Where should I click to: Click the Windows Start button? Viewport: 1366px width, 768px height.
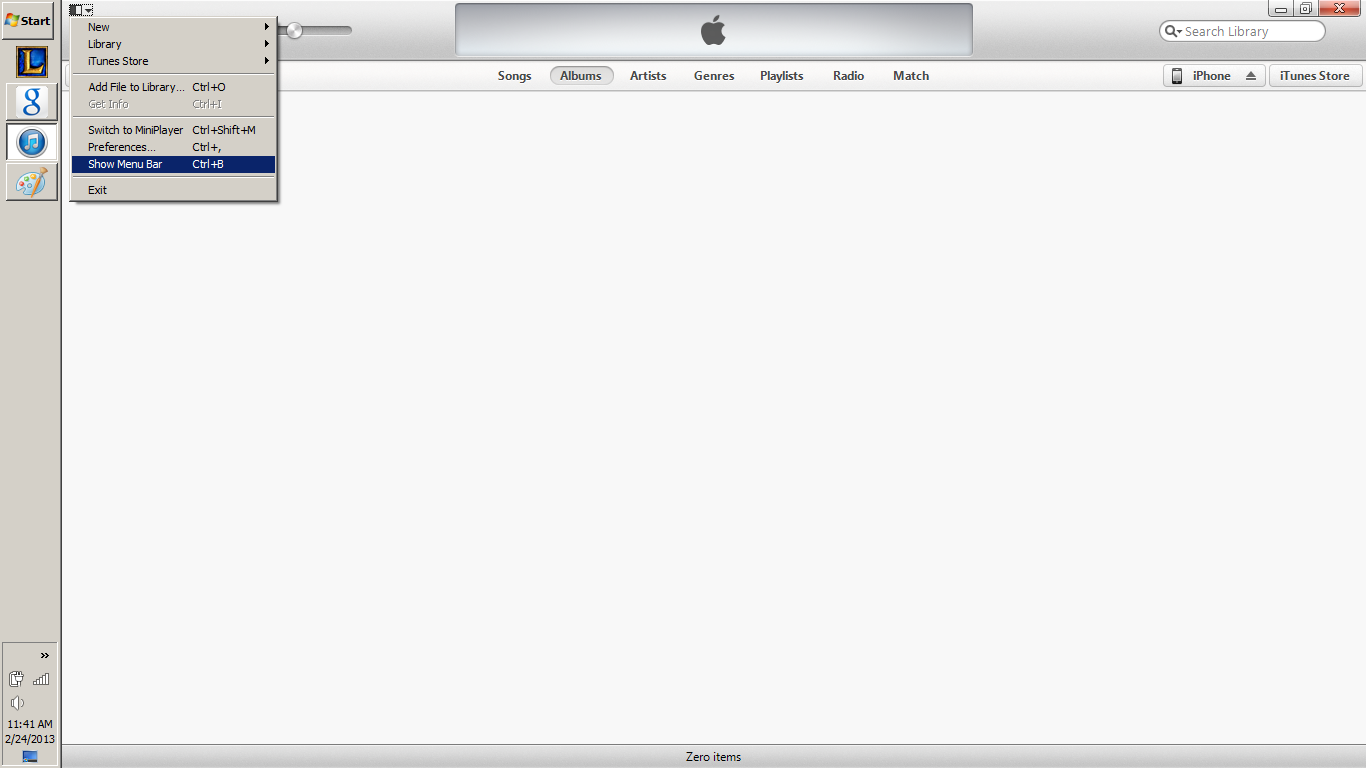(28, 20)
